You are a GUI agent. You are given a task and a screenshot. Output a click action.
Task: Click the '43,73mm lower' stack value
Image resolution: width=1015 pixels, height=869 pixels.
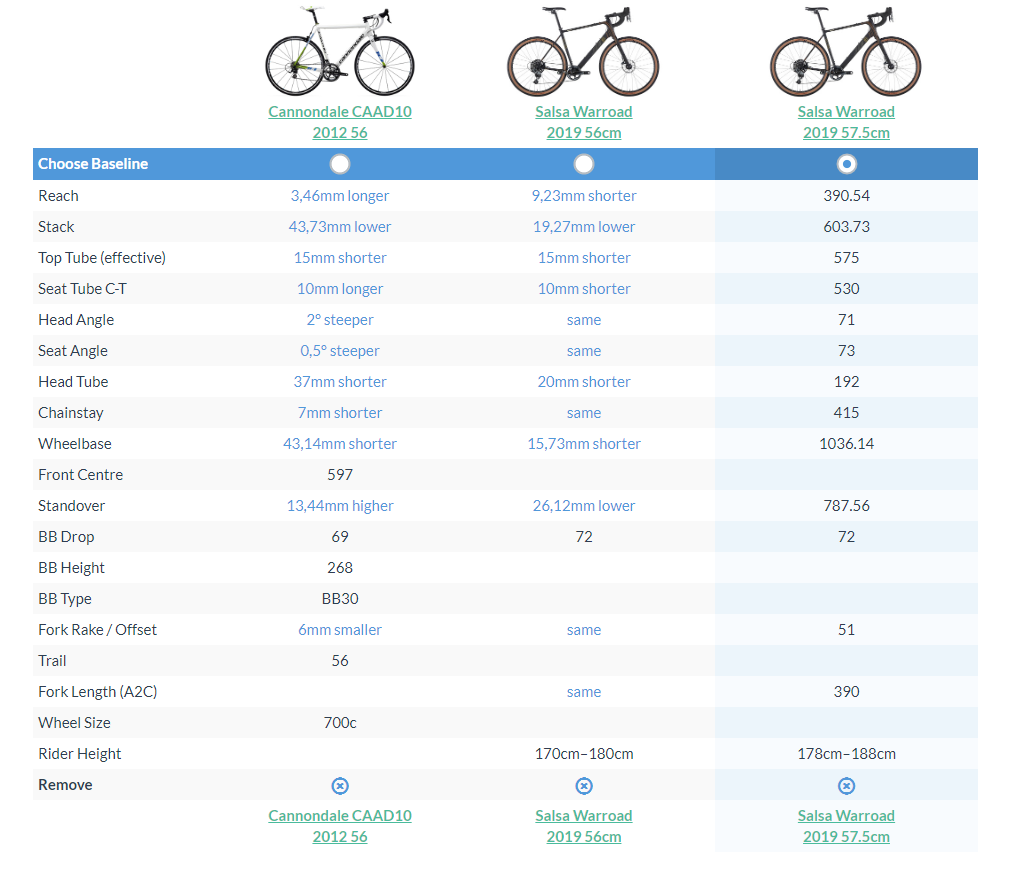tap(340, 227)
